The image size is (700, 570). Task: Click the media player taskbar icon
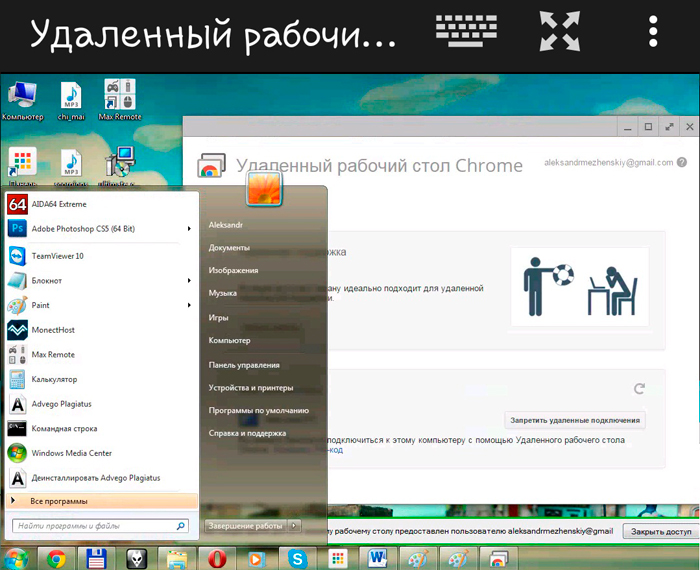tap(257, 559)
